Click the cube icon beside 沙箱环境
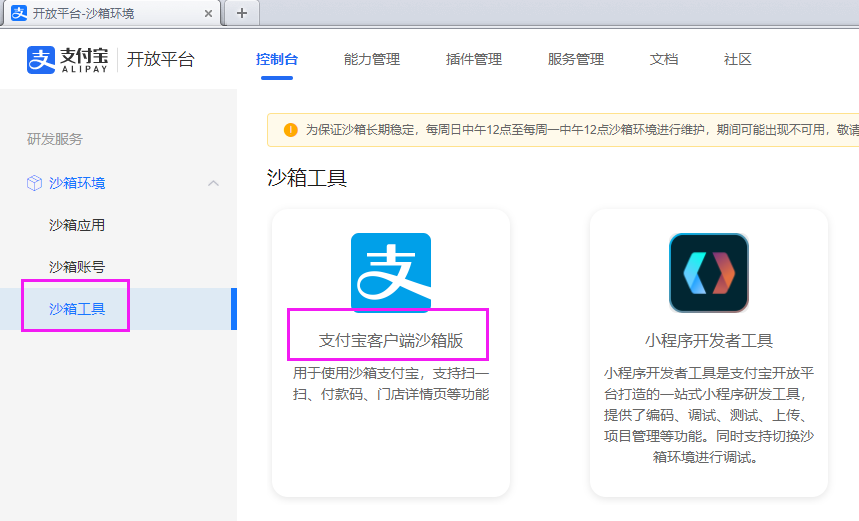The image size is (859, 521). point(34,183)
